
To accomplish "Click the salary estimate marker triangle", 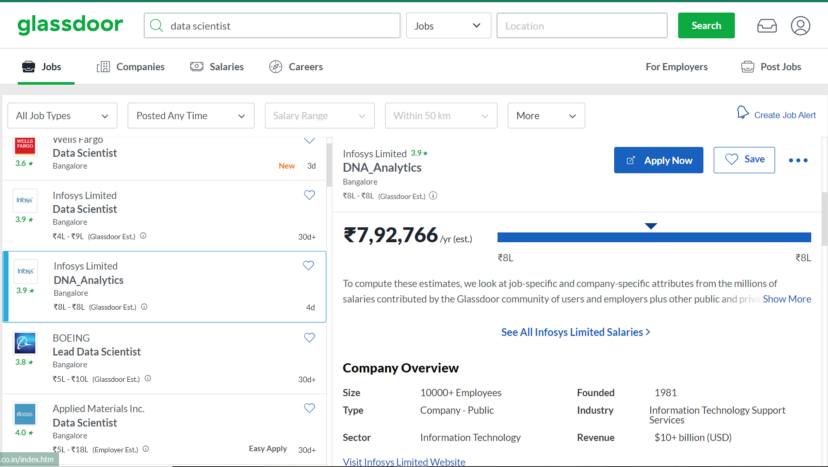I will tap(651, 226).
